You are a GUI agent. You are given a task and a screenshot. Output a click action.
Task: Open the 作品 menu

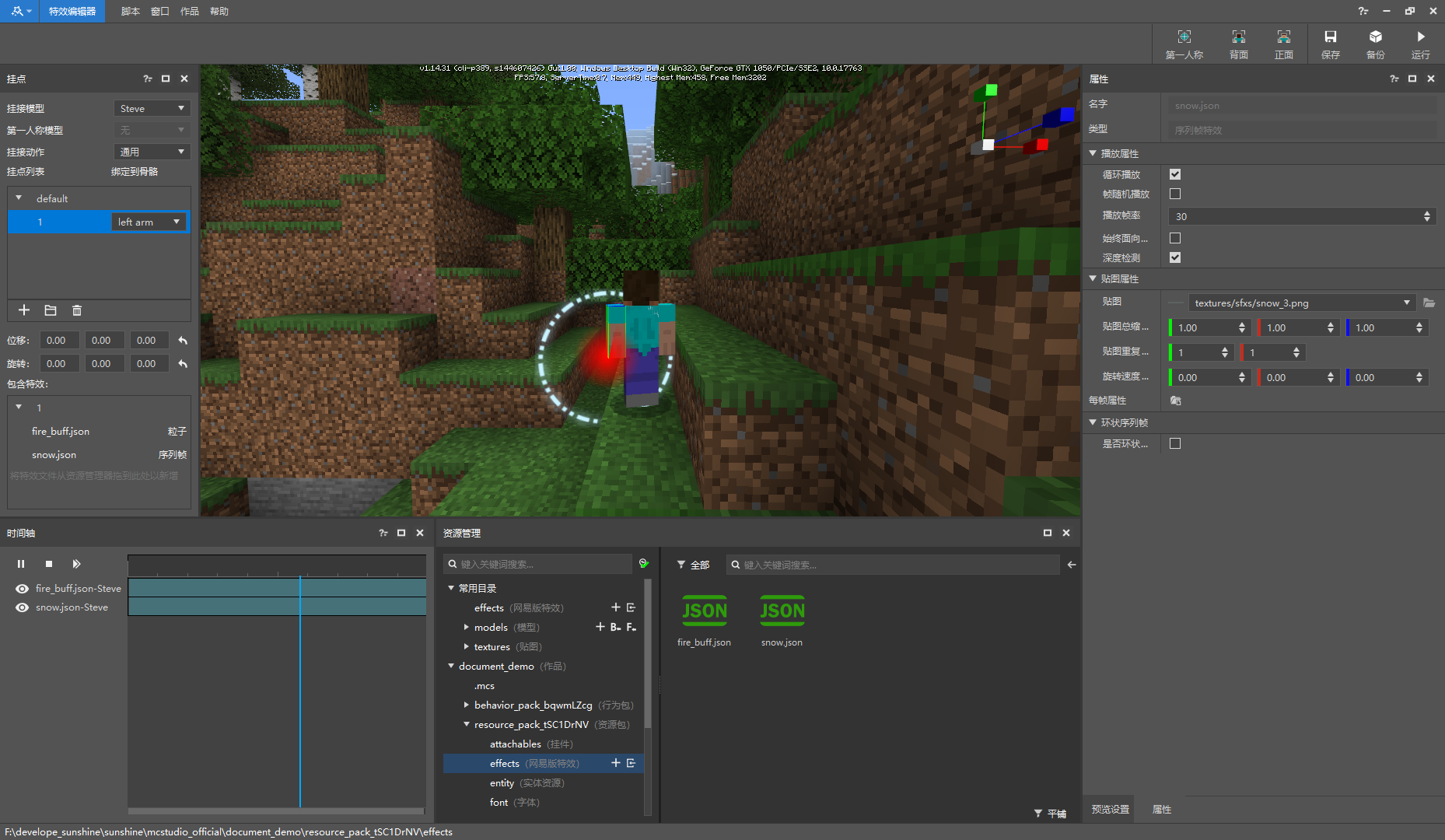(x=189, y=11)
